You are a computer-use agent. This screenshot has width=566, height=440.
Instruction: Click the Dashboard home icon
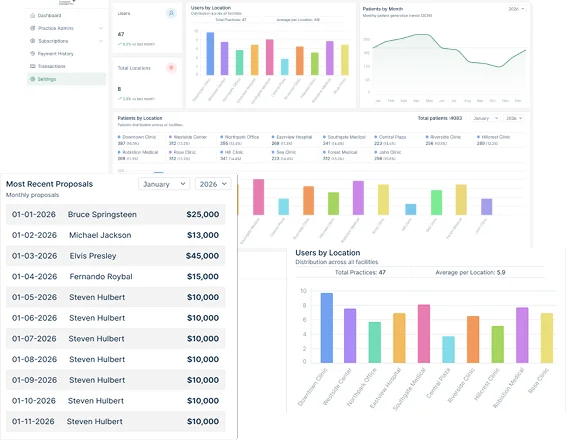[x=32, y=16]
